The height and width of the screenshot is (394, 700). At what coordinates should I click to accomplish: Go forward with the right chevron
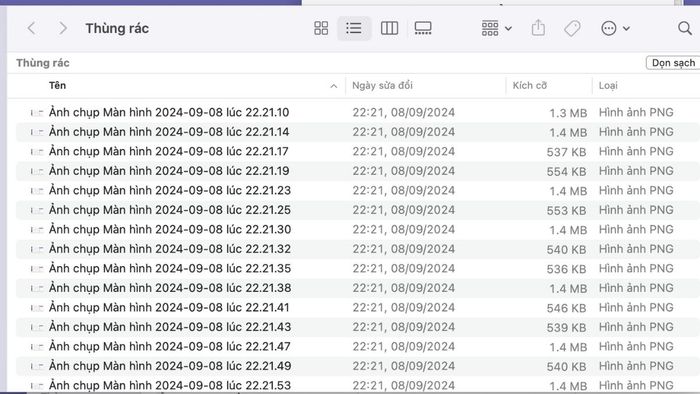pyautogui.click(x=63, y=29)
